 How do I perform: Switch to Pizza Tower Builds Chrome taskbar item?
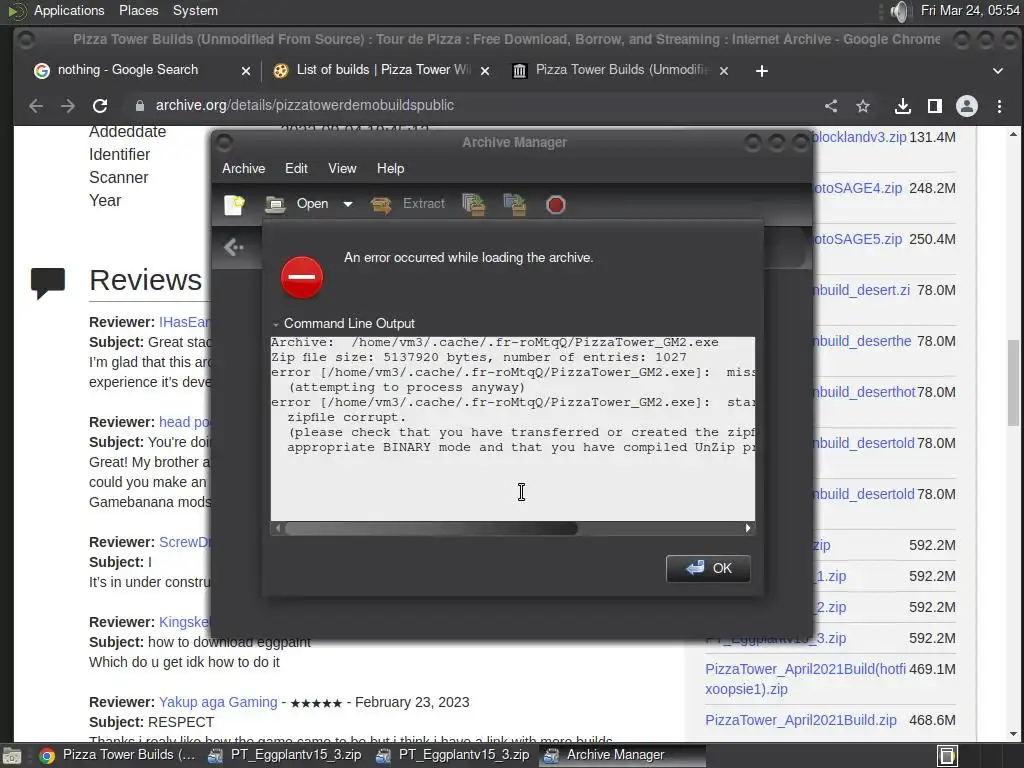coord(117,755)
